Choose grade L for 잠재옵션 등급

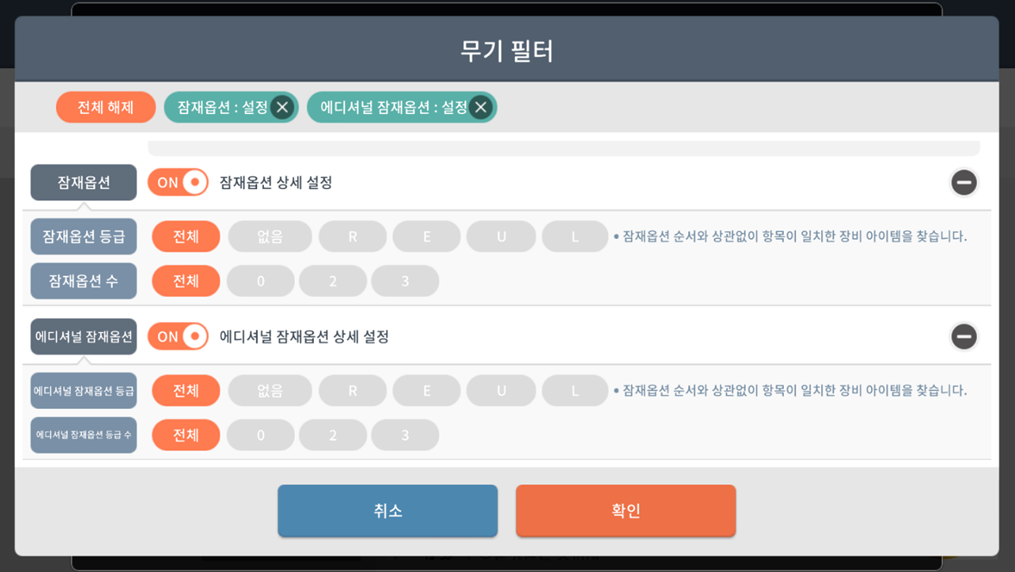tap(575, 236)
